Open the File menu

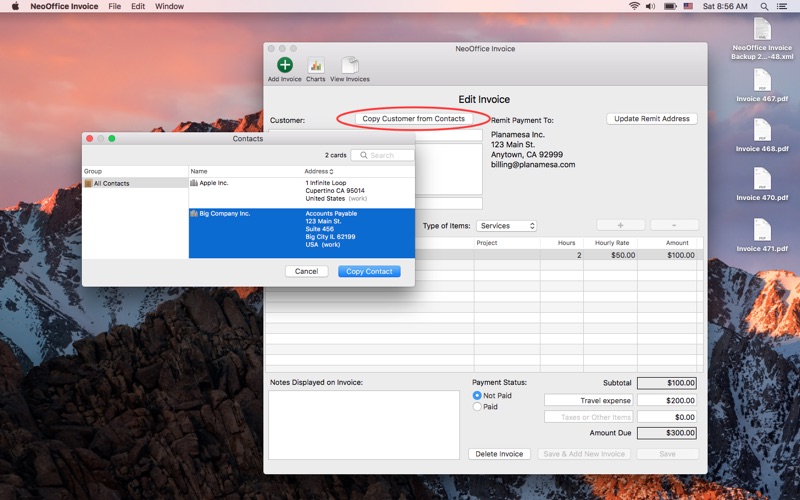114,6
